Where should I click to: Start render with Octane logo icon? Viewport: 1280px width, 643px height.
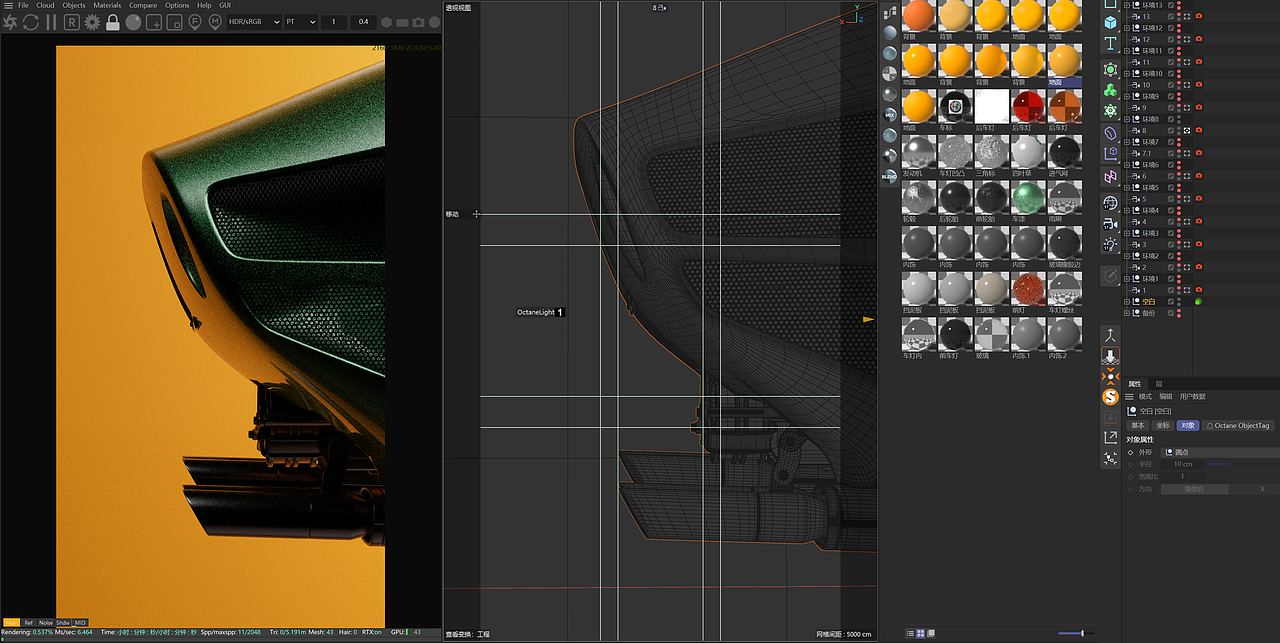9,21
